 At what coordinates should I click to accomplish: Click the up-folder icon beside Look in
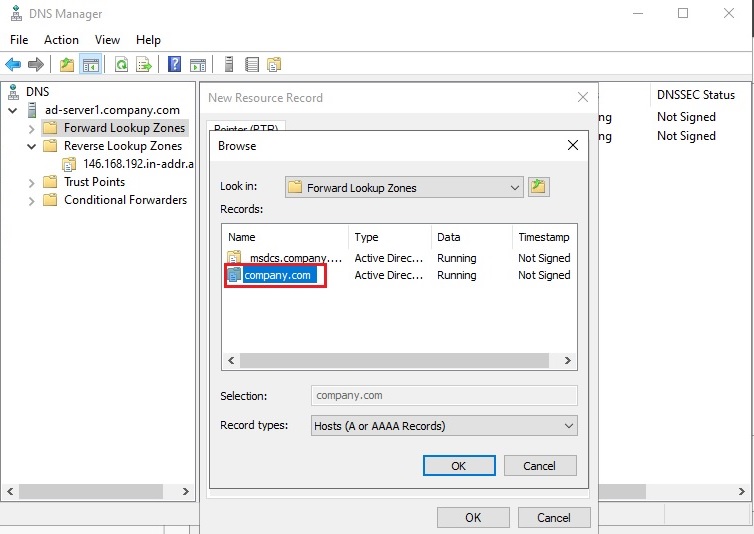539,187
